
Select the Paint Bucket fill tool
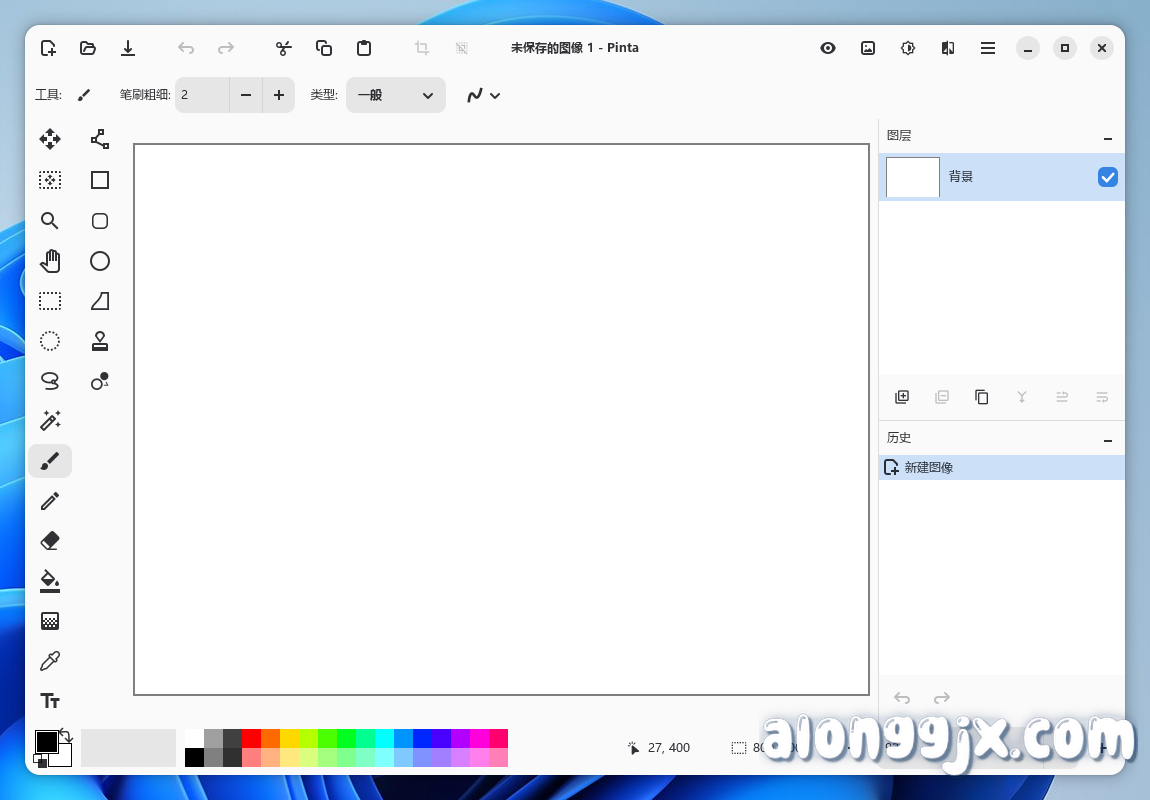50,581
